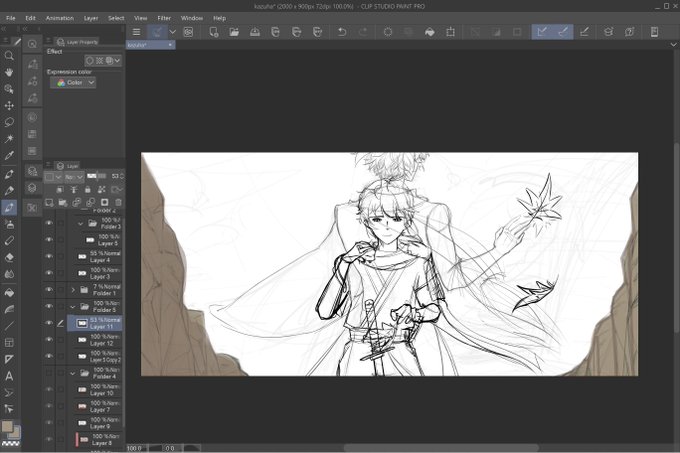Open the Expression color dropdown

pos(73,82)
